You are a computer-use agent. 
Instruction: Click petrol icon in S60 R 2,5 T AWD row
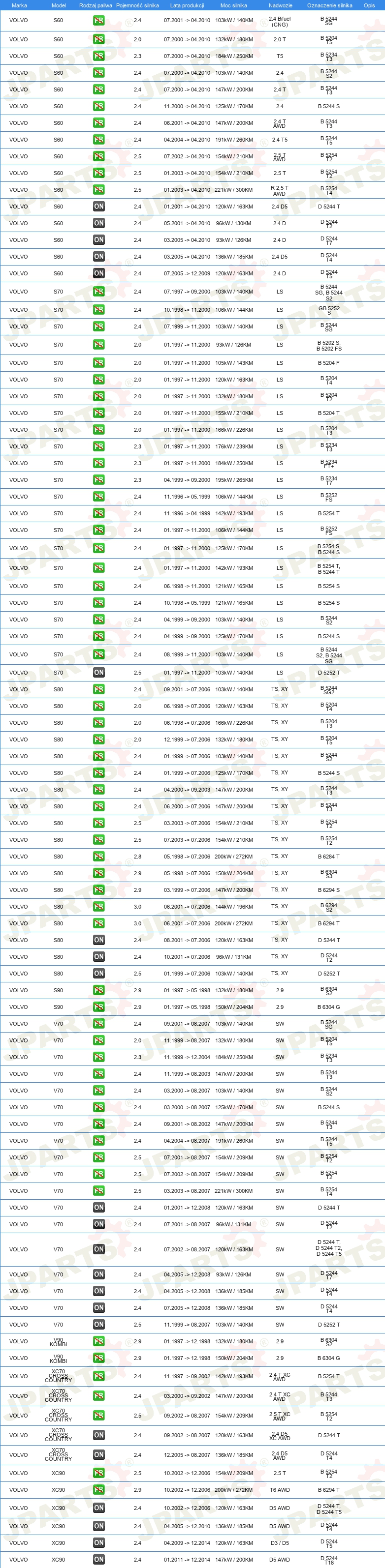pos(98,190)
